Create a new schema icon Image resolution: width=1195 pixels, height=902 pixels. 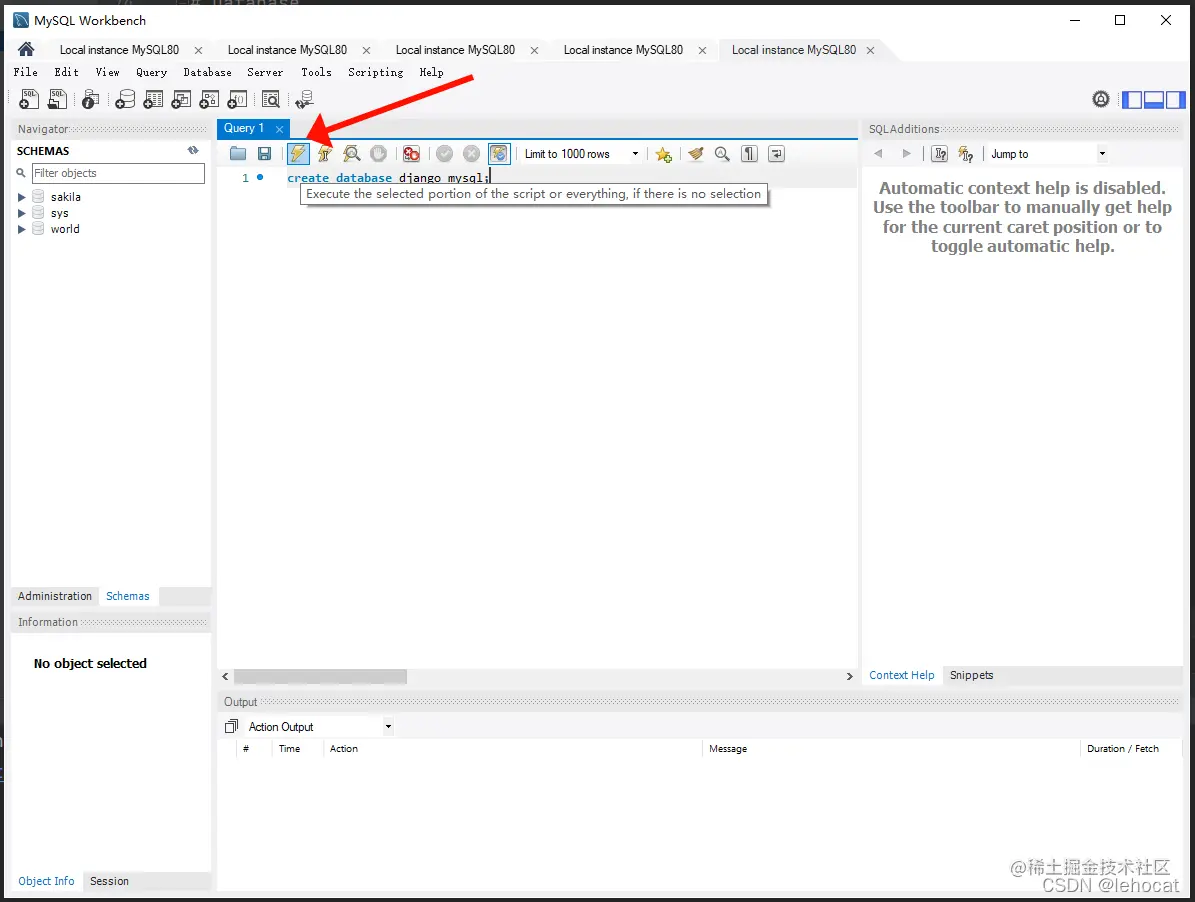[x=125, y=99]
